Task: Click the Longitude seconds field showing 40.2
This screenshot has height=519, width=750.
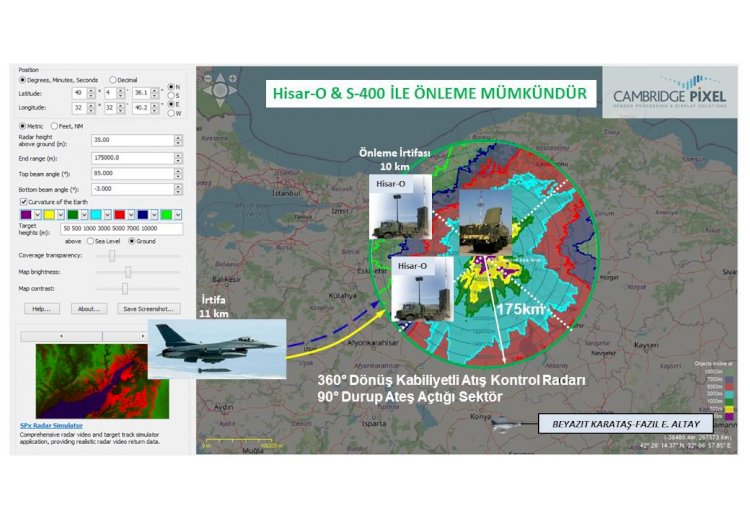Action: [x=142, y=108]
